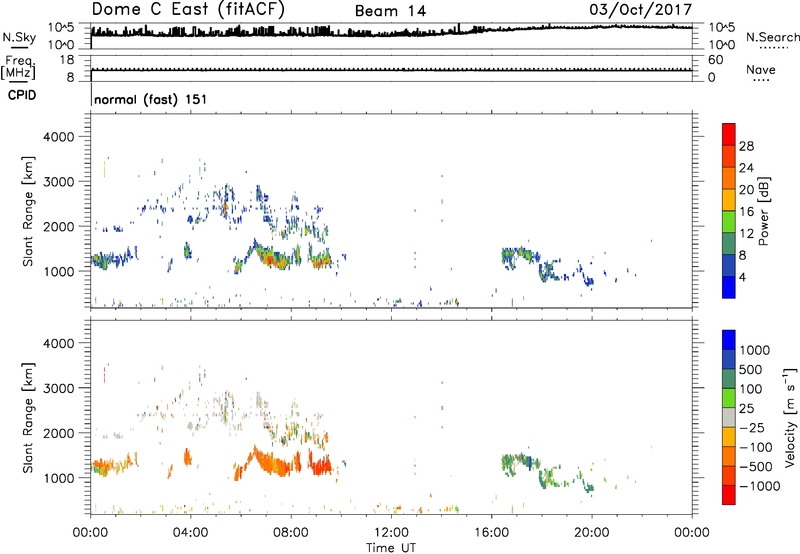Click the '04:00' time axis label

[x=190, y=533]
